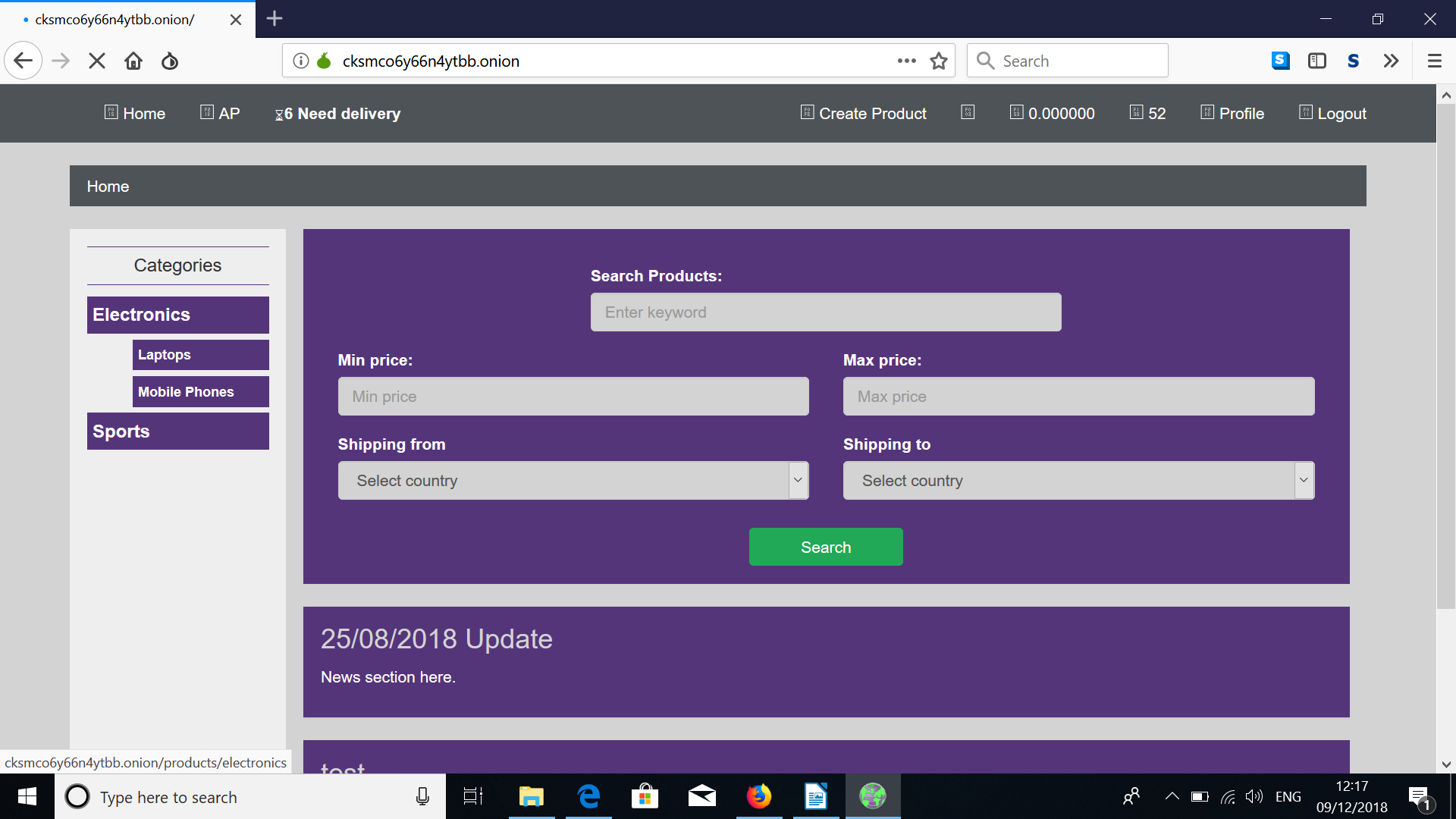Open Microsoft Edge from taskbar
Image resolution: width=1456 pixels, height=819 pixels.
(588, 796)
